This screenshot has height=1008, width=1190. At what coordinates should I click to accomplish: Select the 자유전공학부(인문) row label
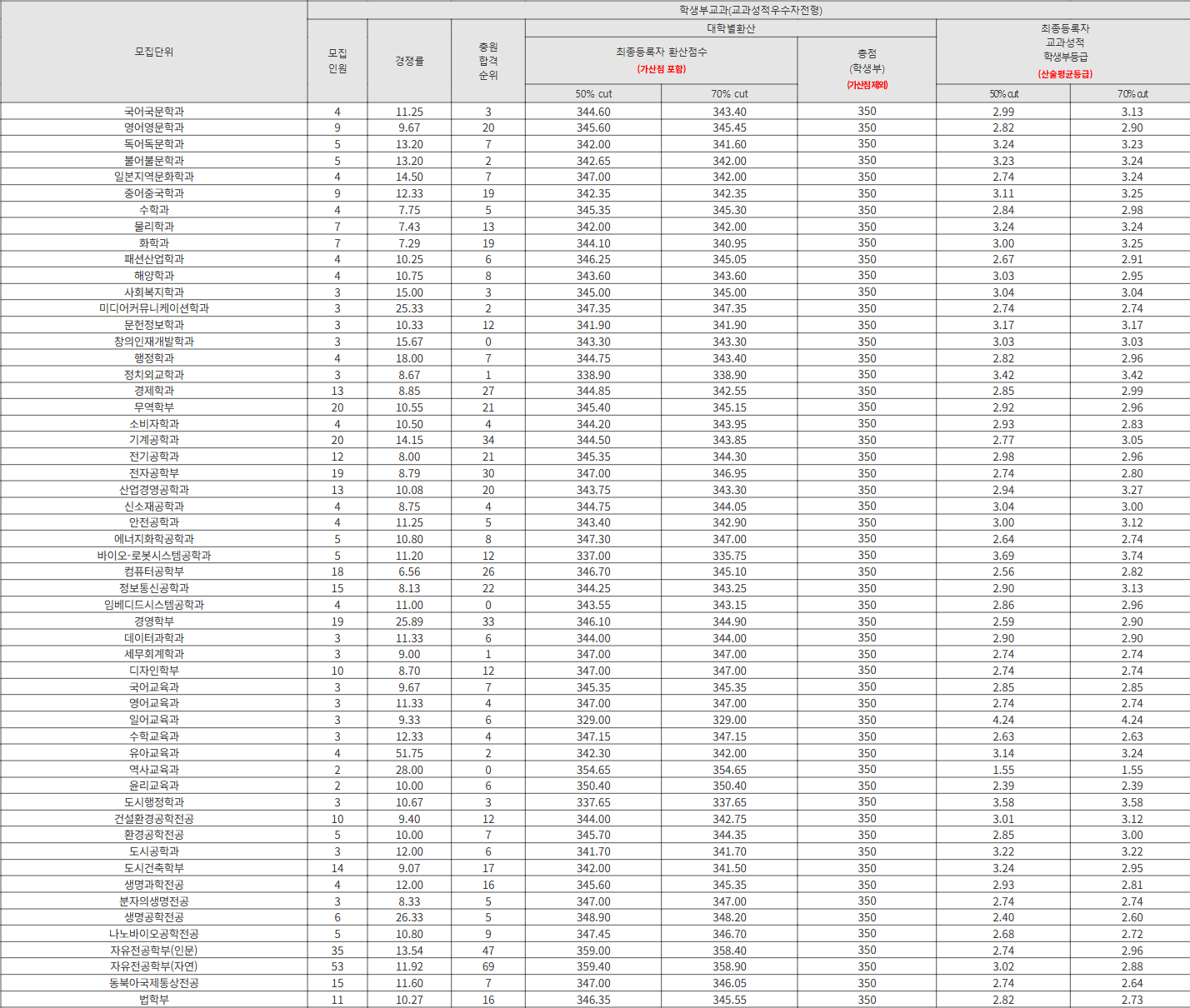click(x=154, y=951)
